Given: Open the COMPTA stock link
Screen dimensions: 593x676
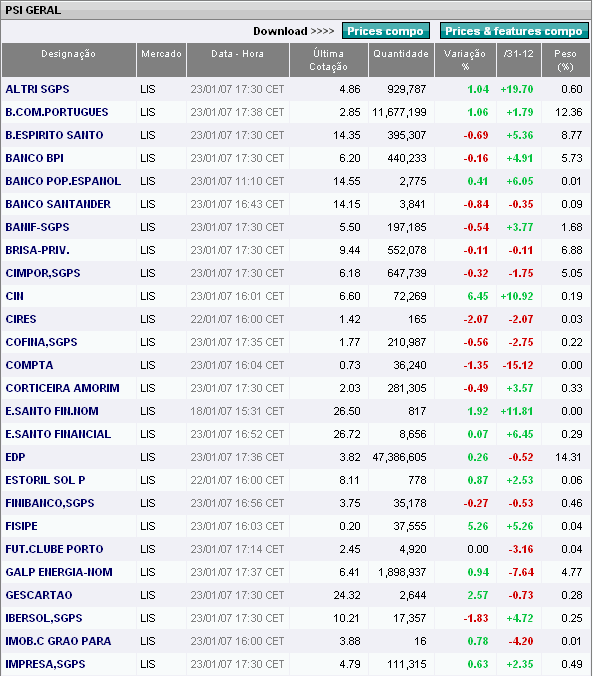Looking at the screenshot, I should (29, 365).
